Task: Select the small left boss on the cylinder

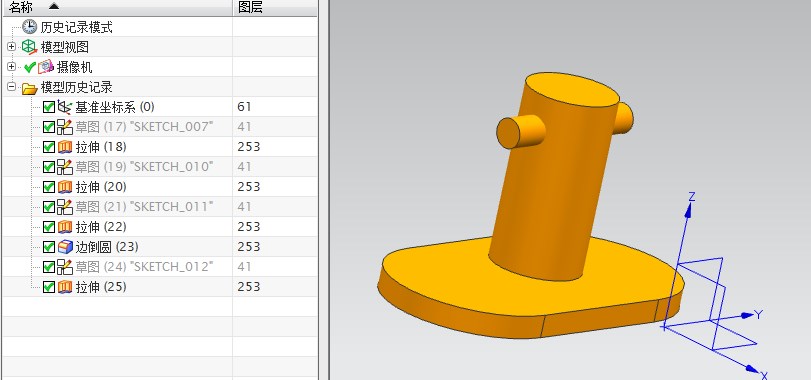Action: [520, 131]
